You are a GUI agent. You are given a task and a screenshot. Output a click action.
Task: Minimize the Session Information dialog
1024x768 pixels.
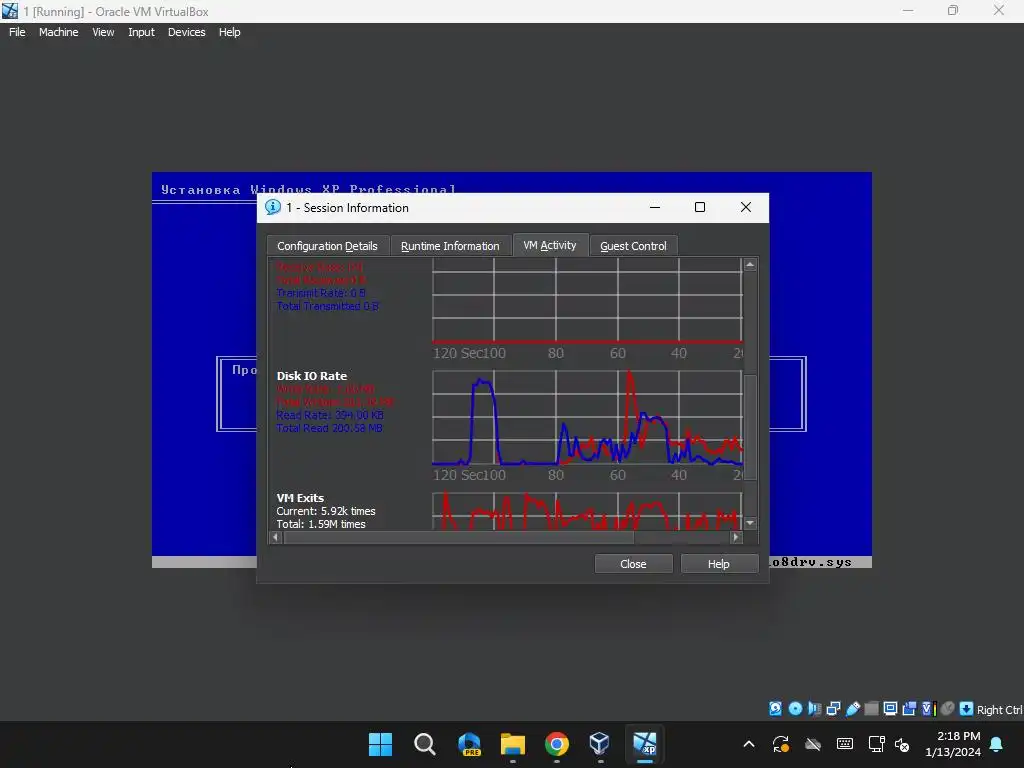tap(654, 207)
